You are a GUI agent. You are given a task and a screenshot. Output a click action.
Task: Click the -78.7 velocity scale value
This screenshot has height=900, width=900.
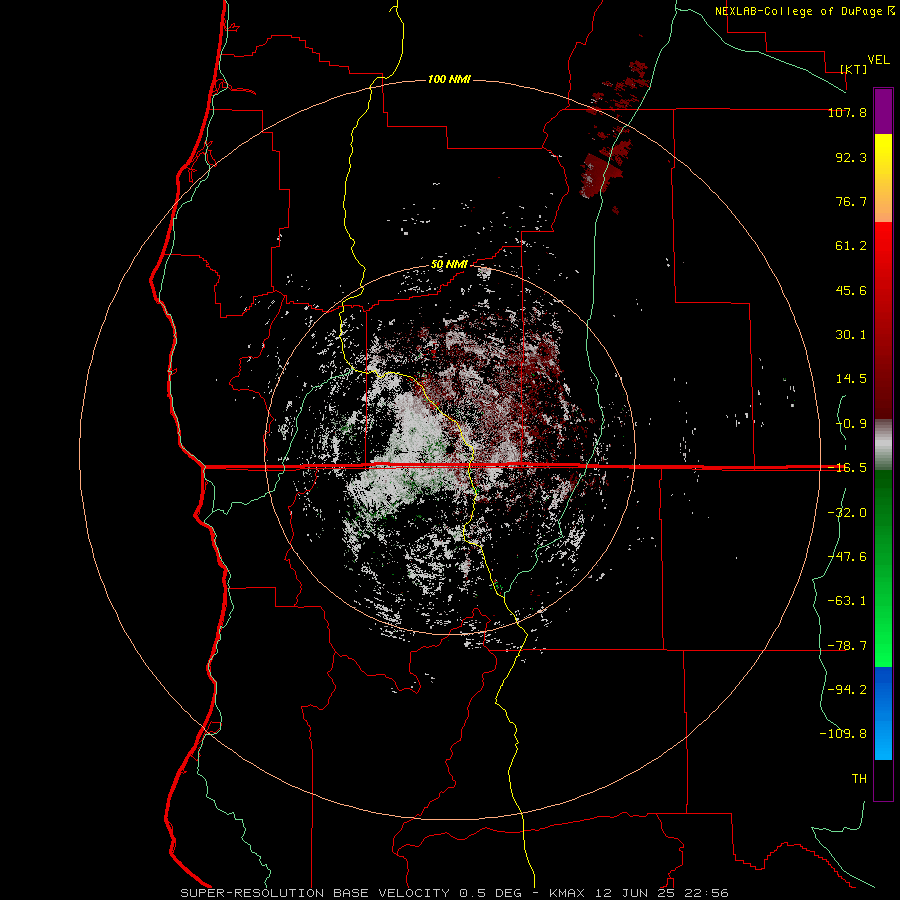[x=847, y=646]
